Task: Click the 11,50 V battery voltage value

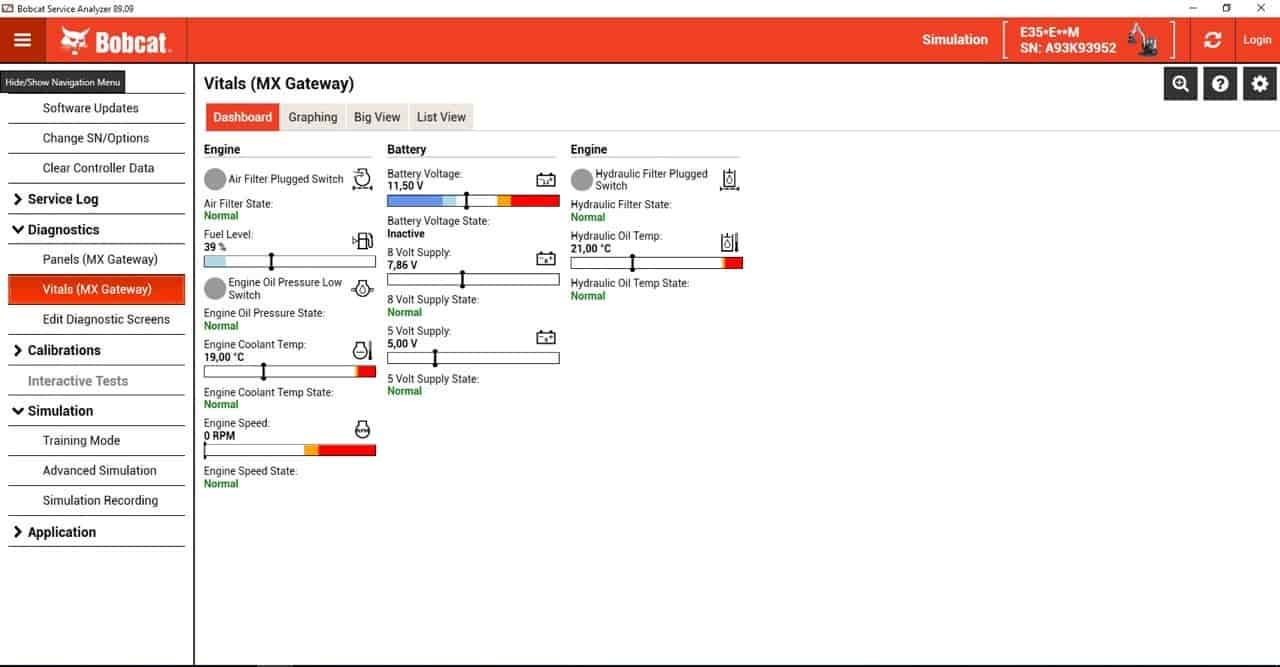Action: tap(405, 186)
